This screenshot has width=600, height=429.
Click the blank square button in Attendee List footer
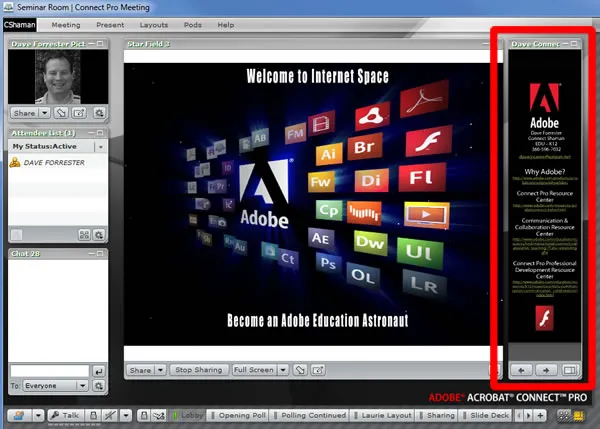coord(16,235)
